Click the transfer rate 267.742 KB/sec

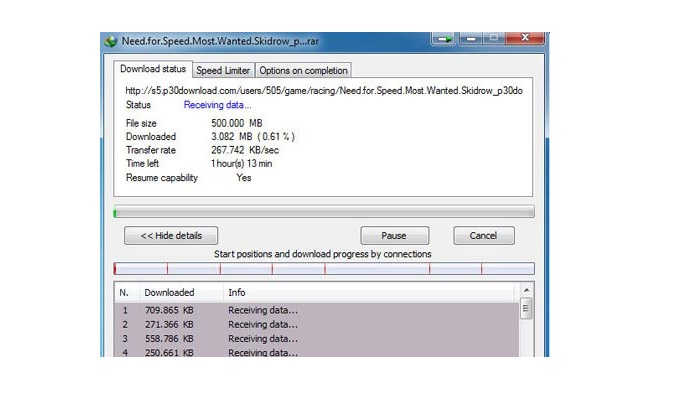click(245, 150)
